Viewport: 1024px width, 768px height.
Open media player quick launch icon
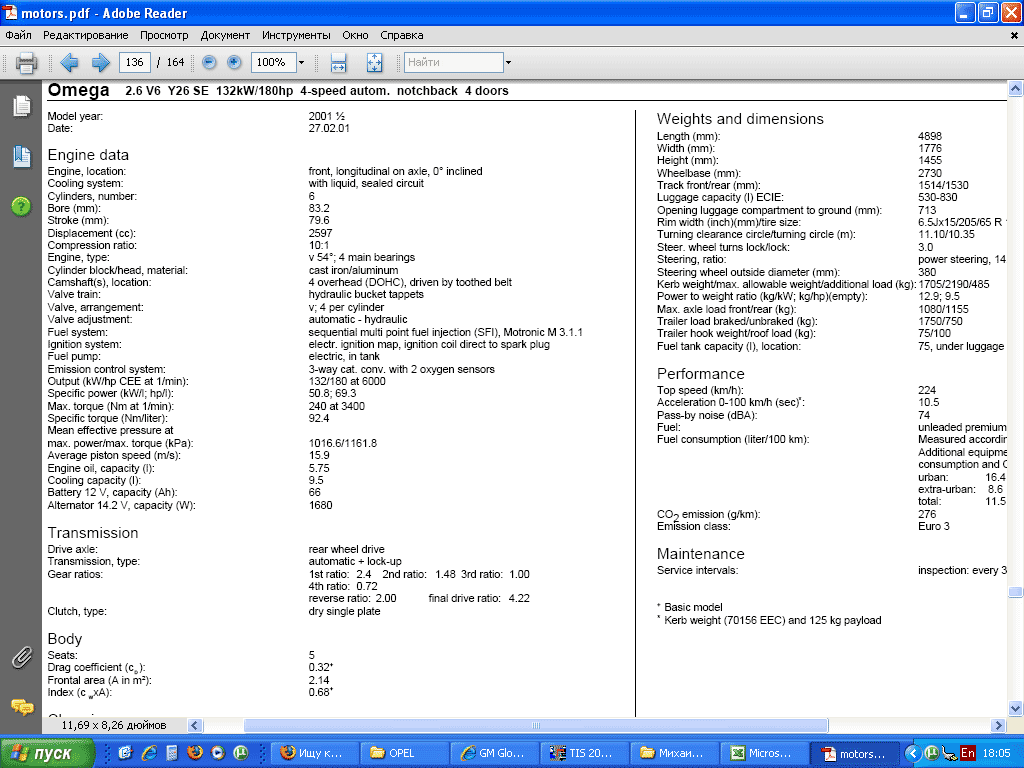(217, 753)
